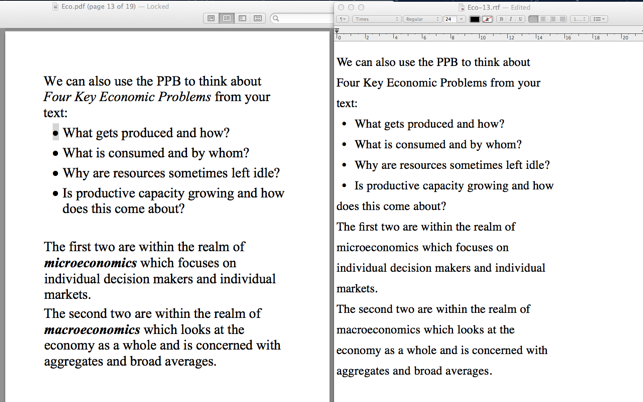643x402 pixels.
Task: Open the text background color swatch
Action: 487,19
